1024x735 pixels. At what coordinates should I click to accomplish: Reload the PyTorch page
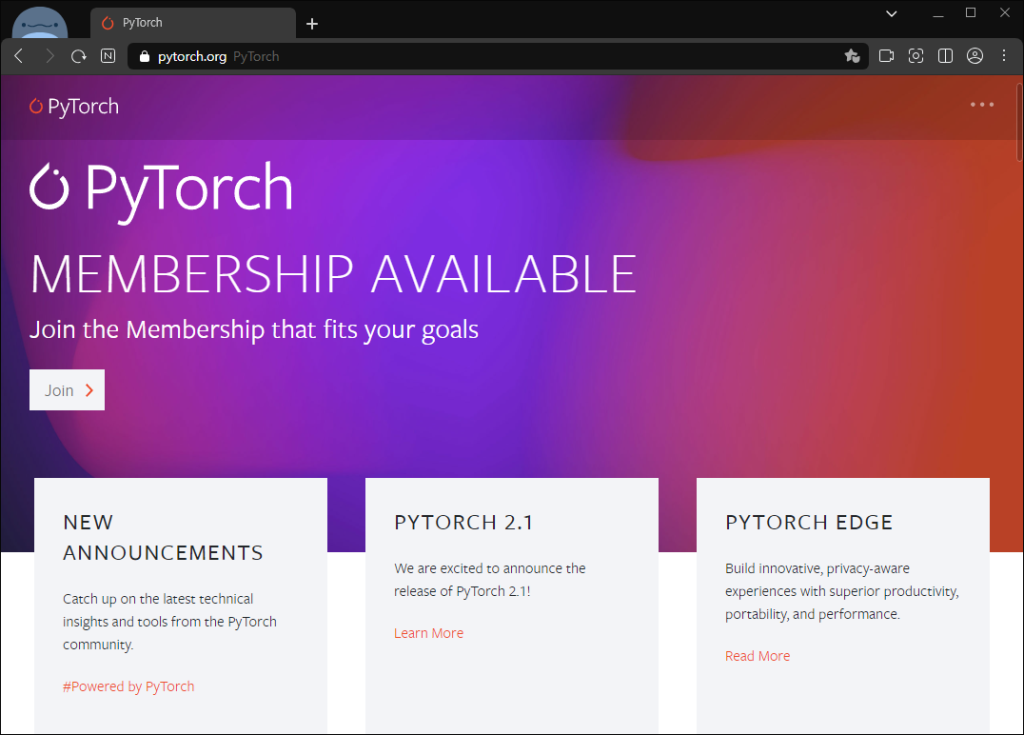(78, 56)
